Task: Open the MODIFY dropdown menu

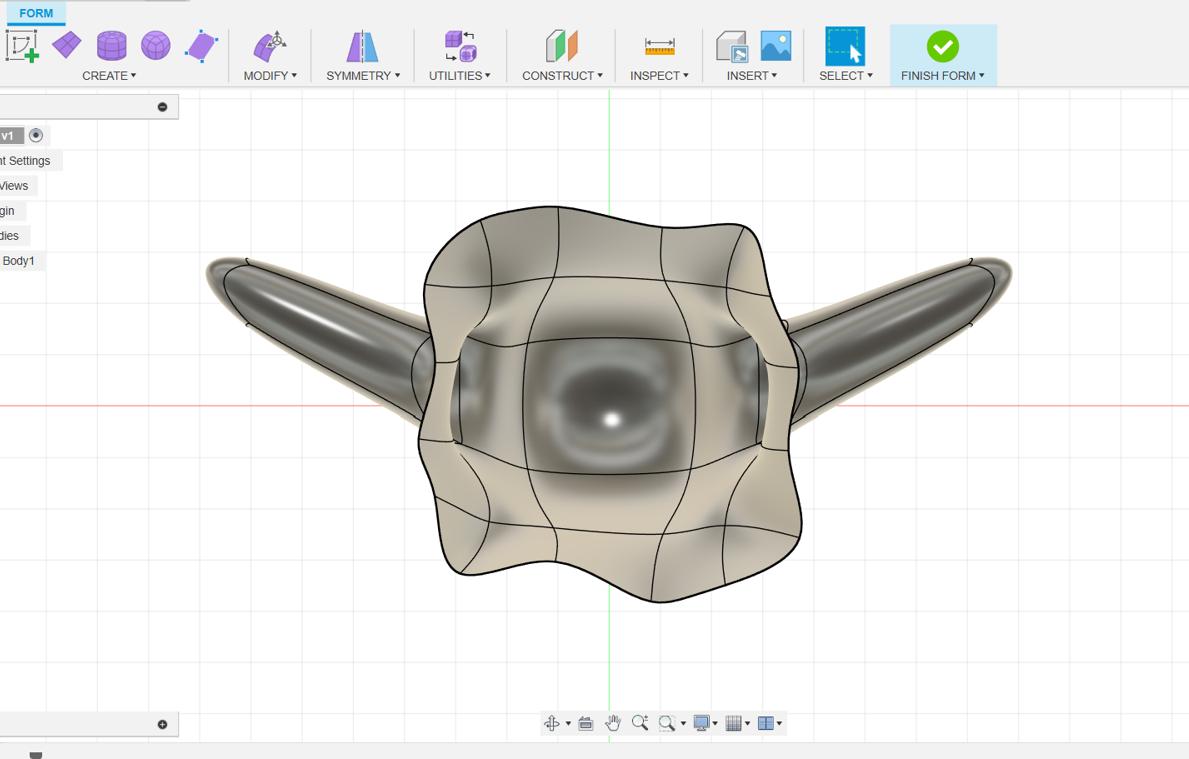Action: 270,76
